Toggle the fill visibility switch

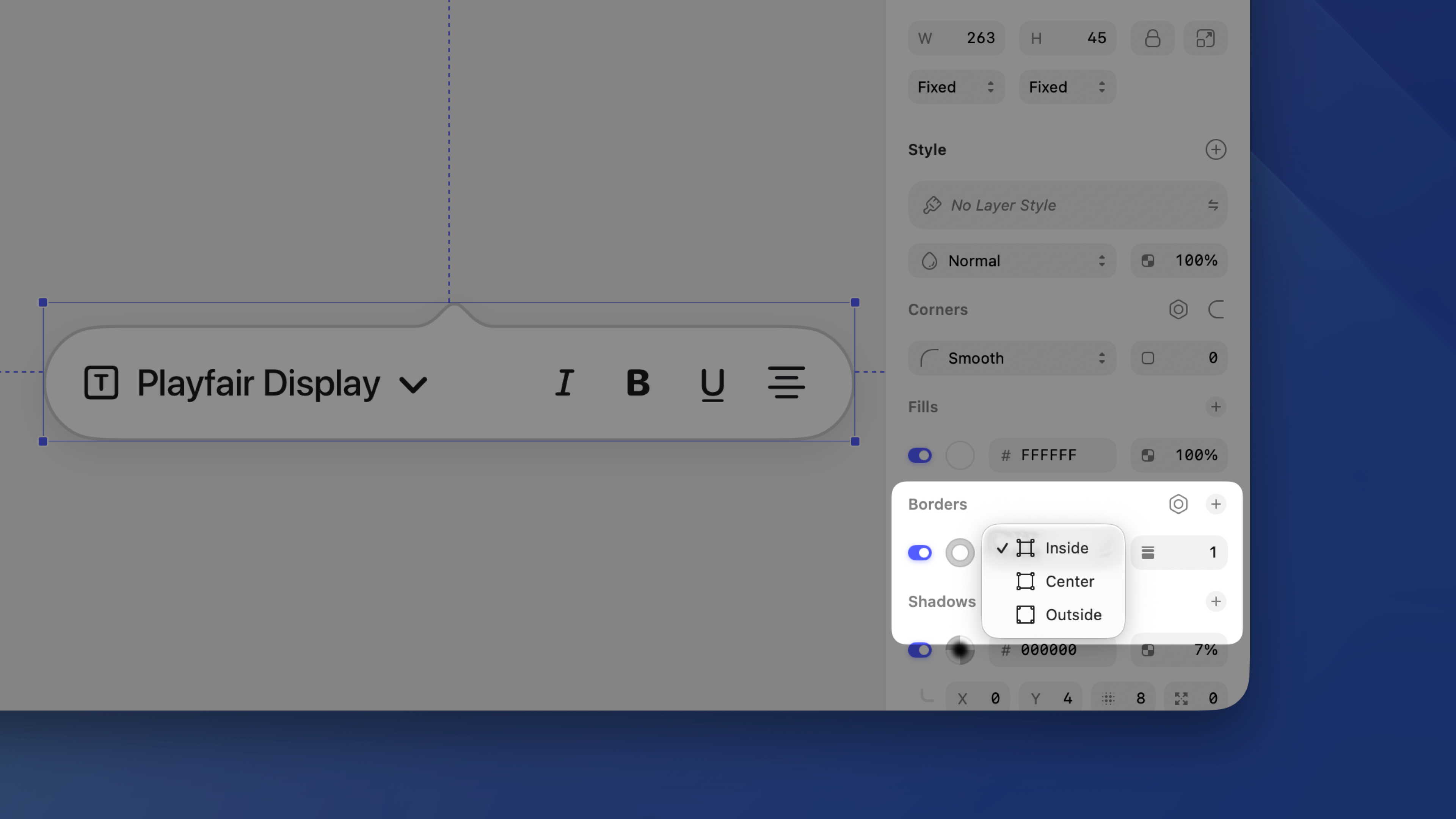pos(919,455)
